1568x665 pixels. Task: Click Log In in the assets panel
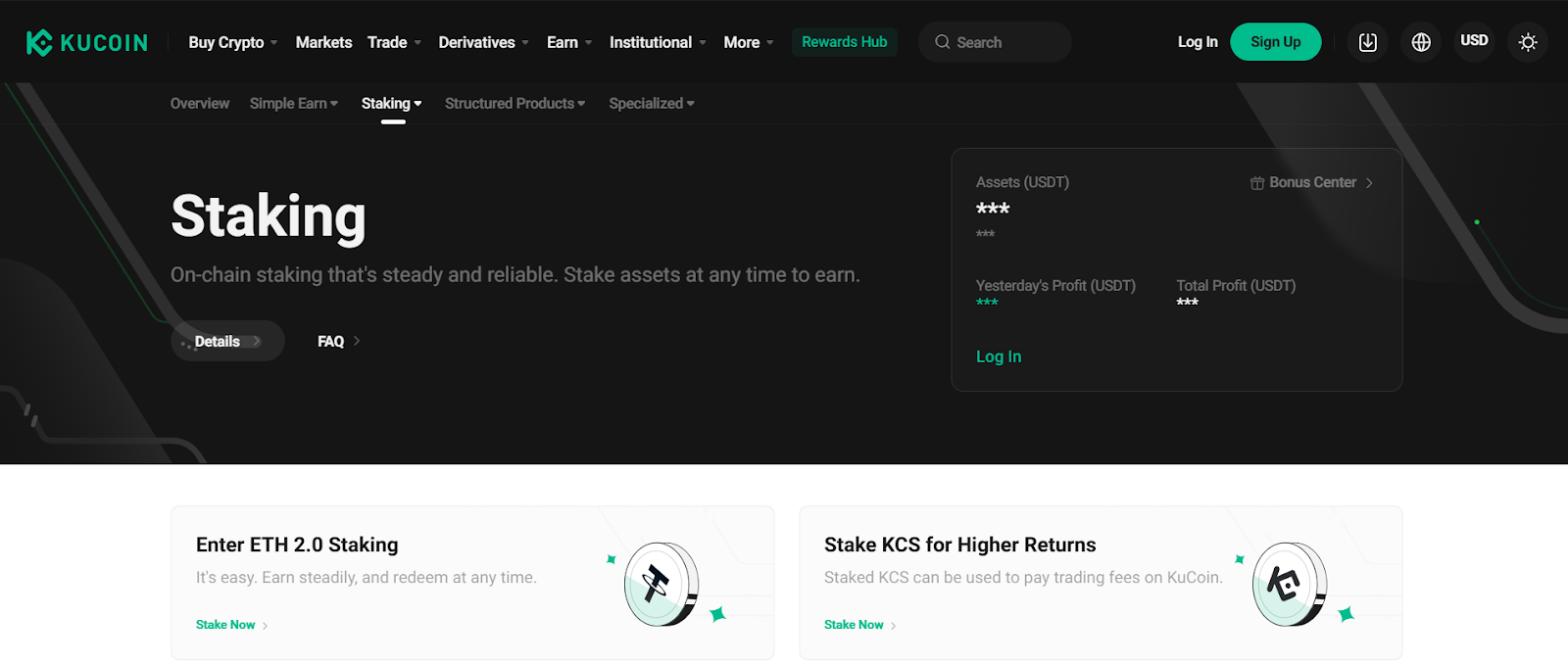pyautogui.click(x=998, y=356)
